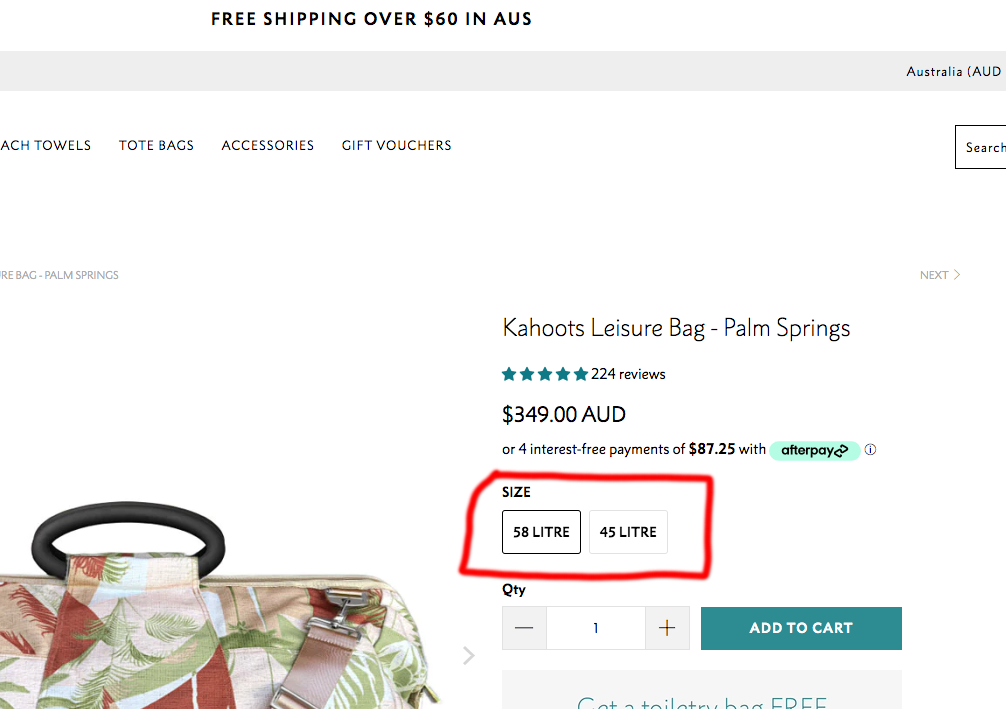Image resolution: width=1006 pixels, height=709 pixels.
Task: Go to NEXT product link
Action: (x=939, y=275)
